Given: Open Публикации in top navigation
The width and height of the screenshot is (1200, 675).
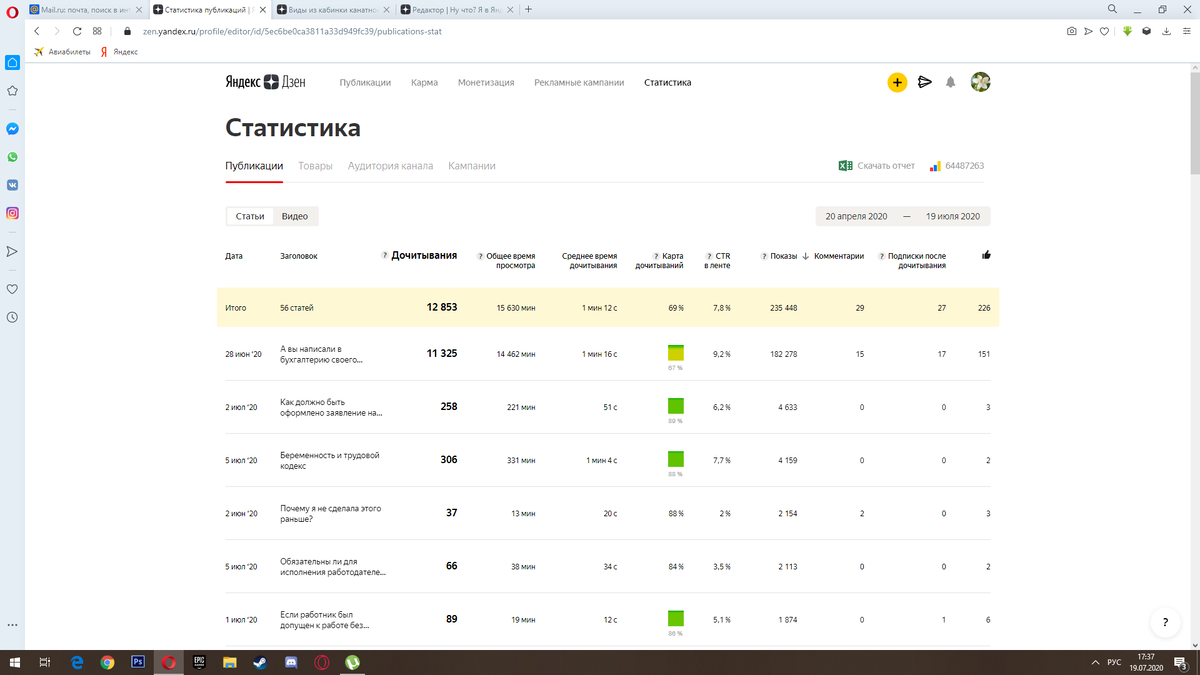Looking at the screenshot, I should [x=365, y=82].
